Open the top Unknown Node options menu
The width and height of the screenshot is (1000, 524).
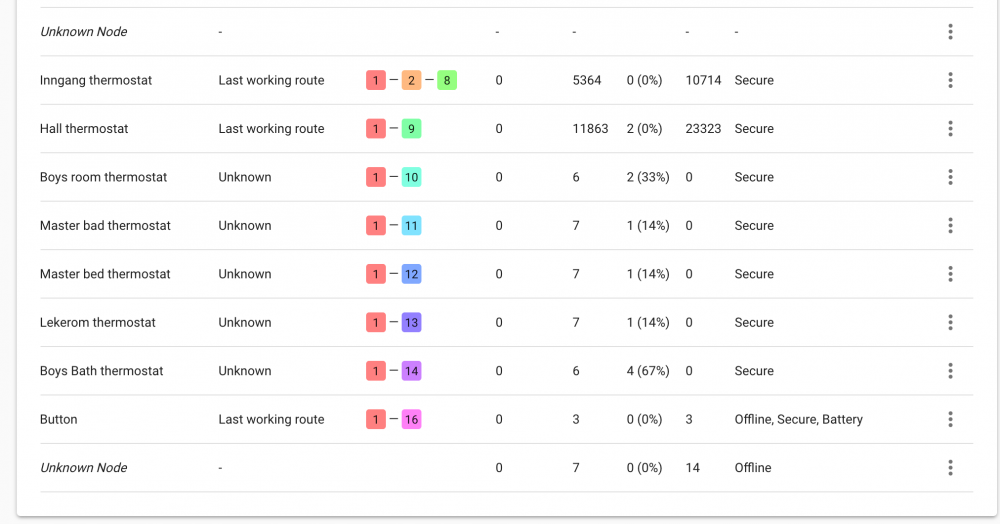click(x=950, y=32)
